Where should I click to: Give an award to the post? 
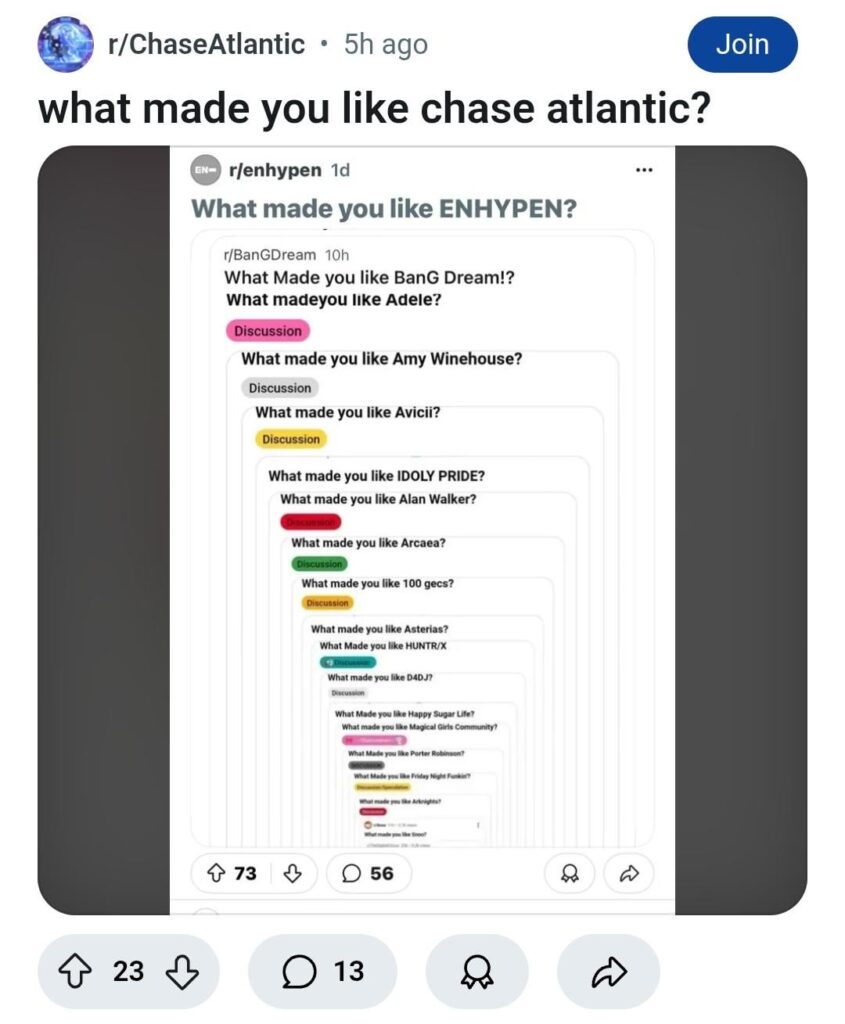(x=477, y=971)
